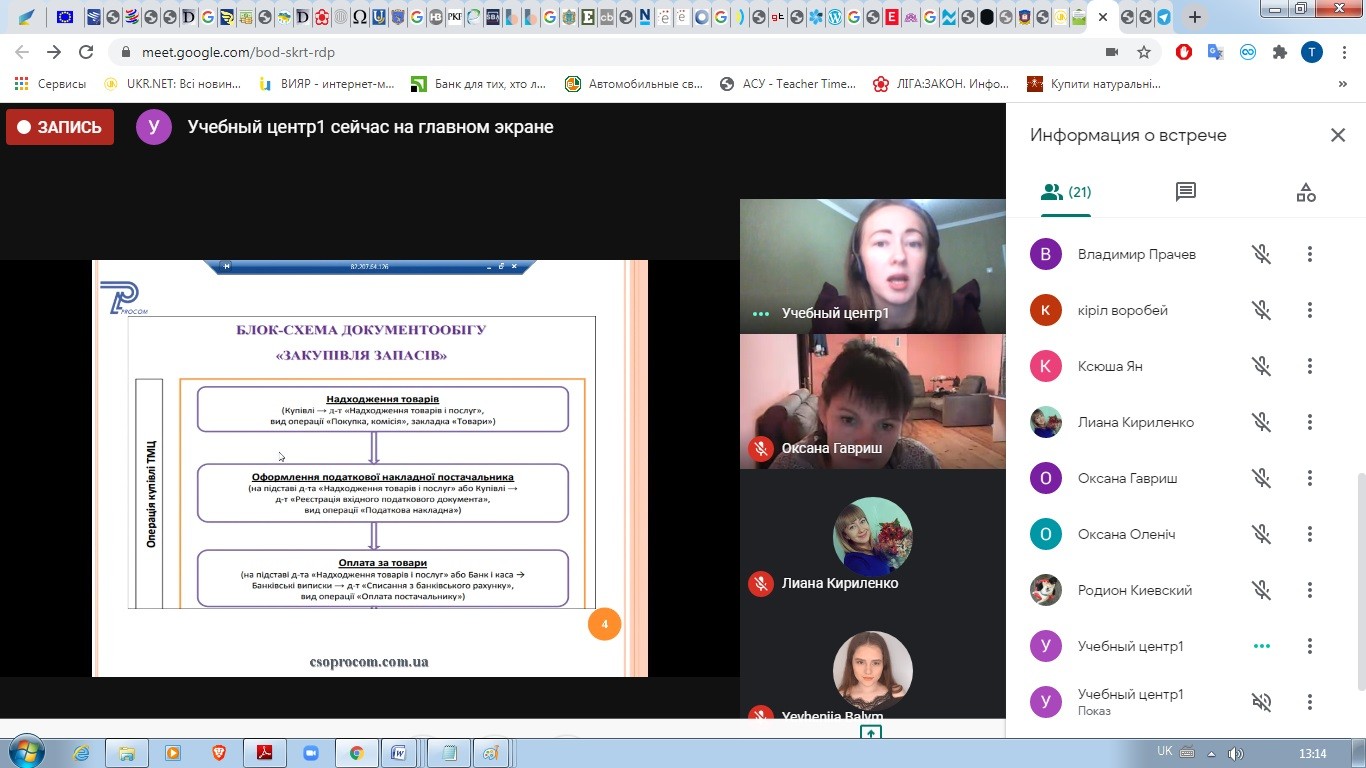The image size is (1366, 768).
Task: Open Adobe Reader from taskbar
Action: click(x=265, y=753)
